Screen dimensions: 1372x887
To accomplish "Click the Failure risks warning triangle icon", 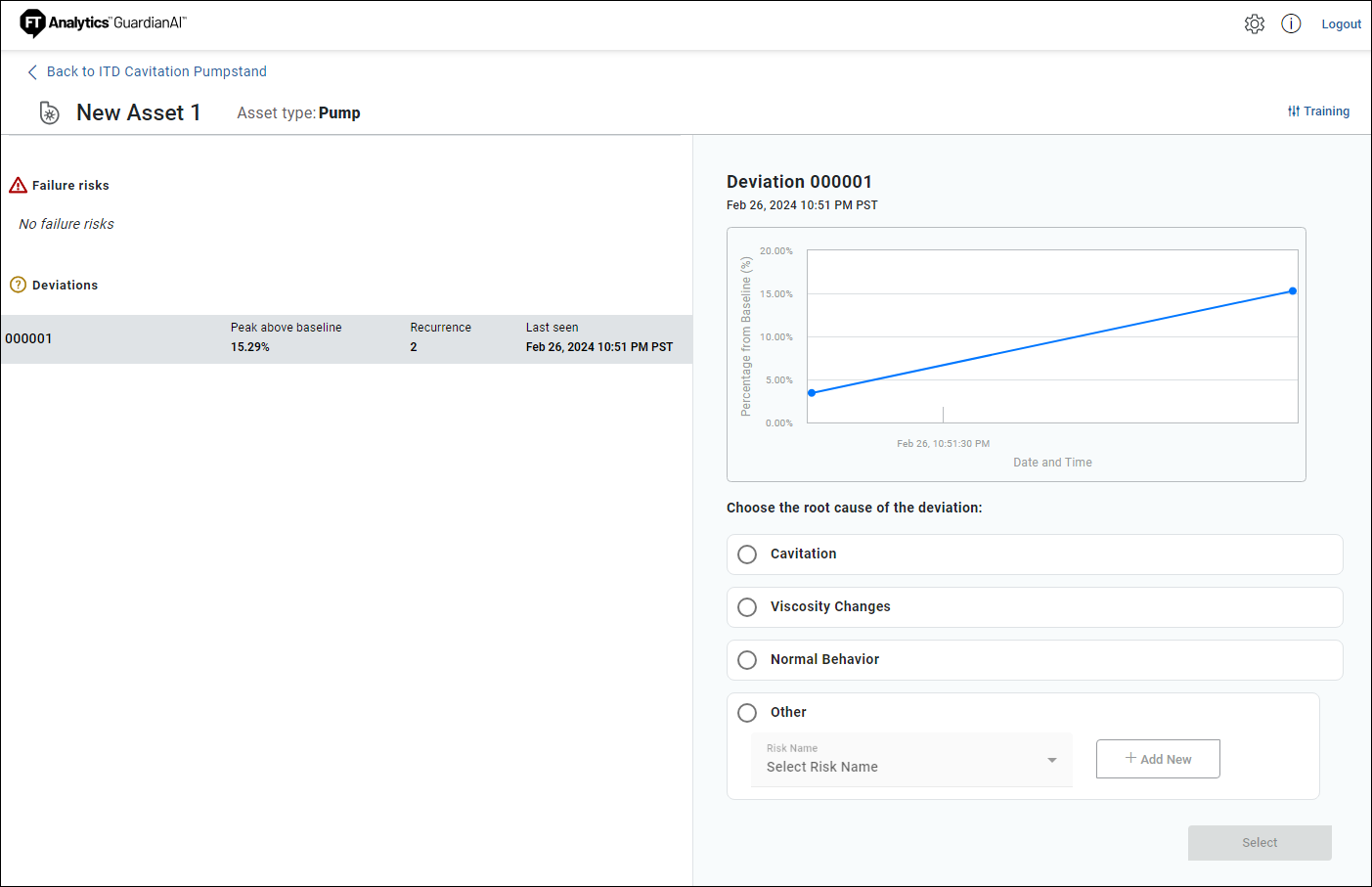I will 18,186.
